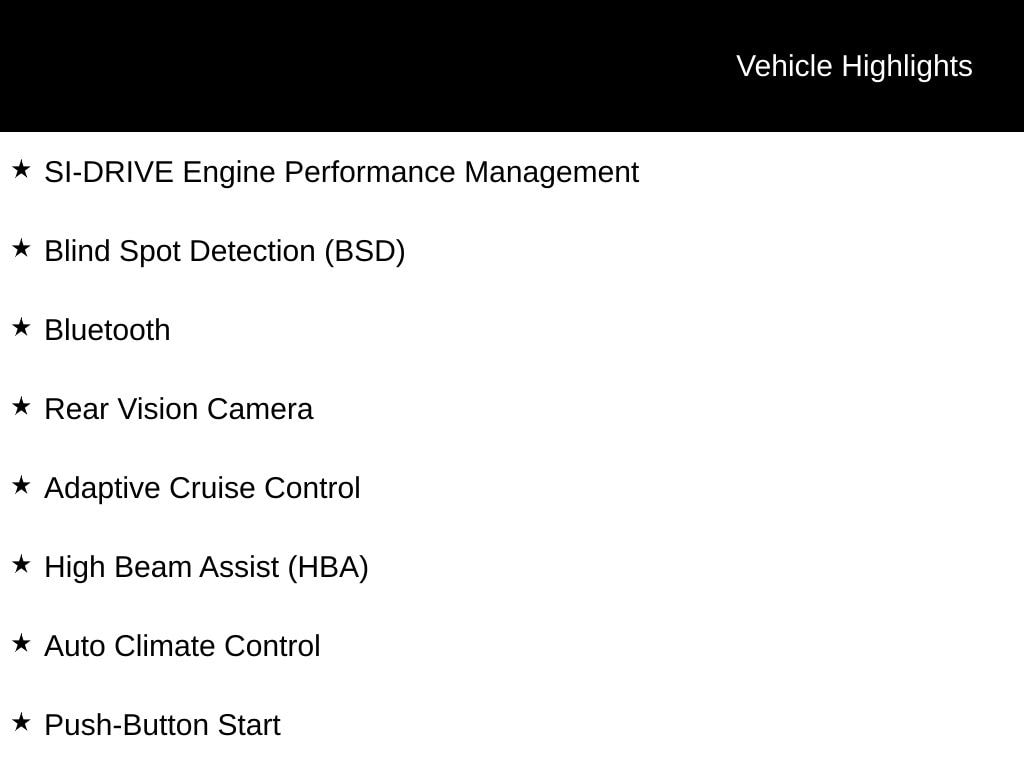Click the Vehicle Highlights heading
This screenshot has width=1024, height=768.
click(x=854, y=66)
